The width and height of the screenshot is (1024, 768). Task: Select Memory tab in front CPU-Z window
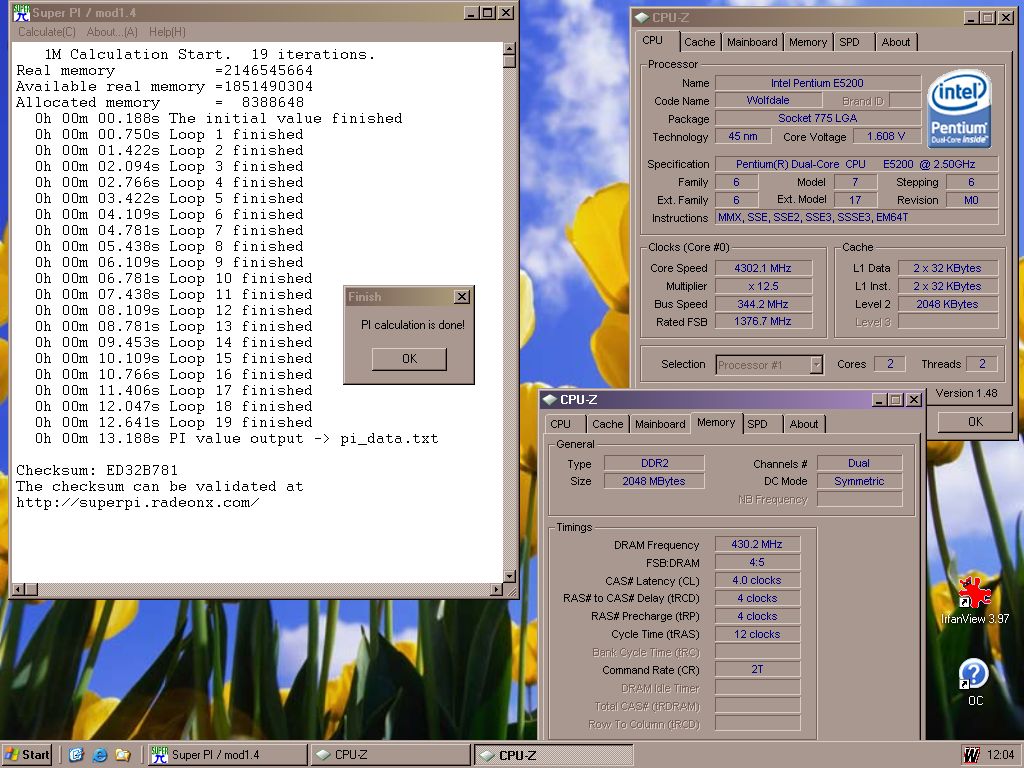[x=716, y=423]
